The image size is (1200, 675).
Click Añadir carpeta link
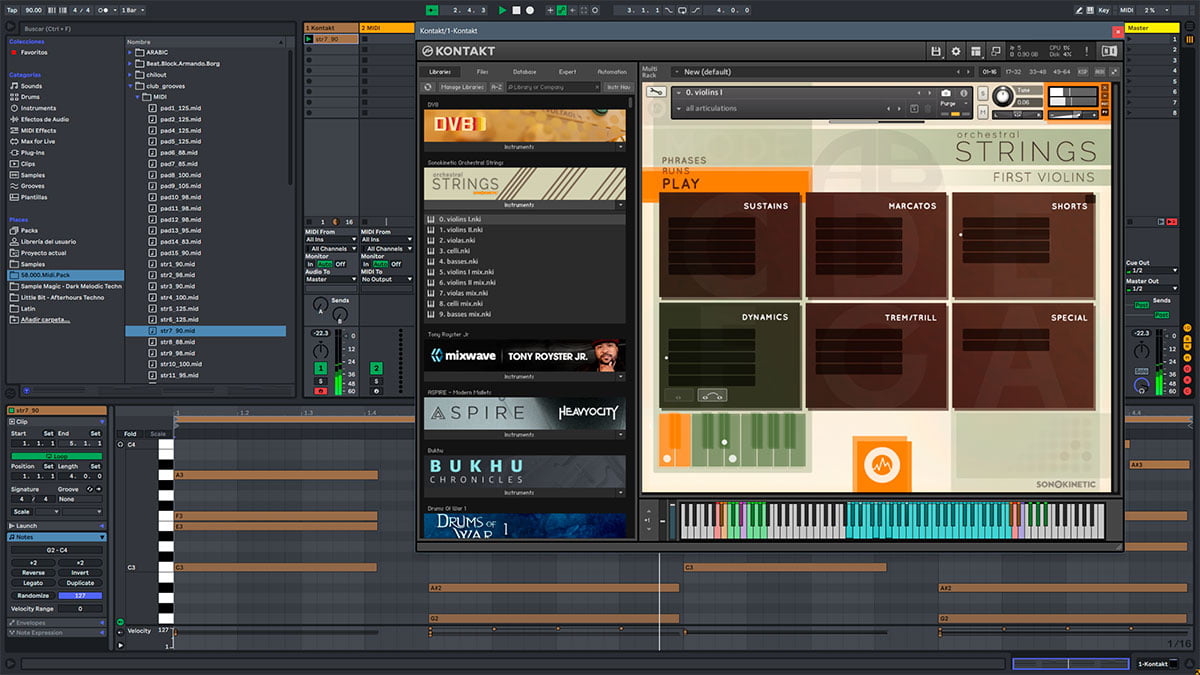point(45,320)
